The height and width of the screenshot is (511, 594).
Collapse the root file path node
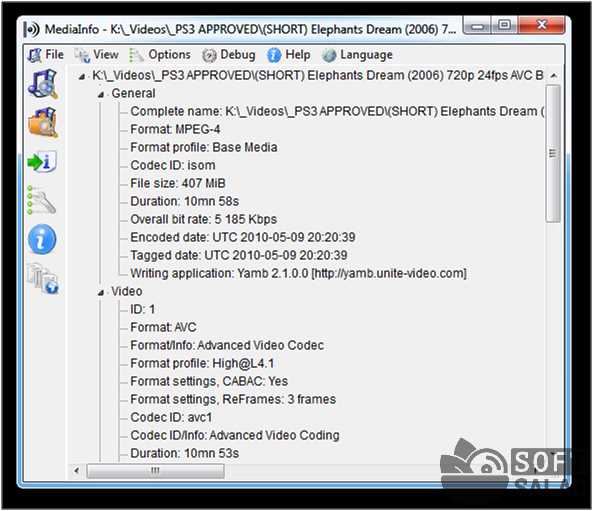[81, 77]
